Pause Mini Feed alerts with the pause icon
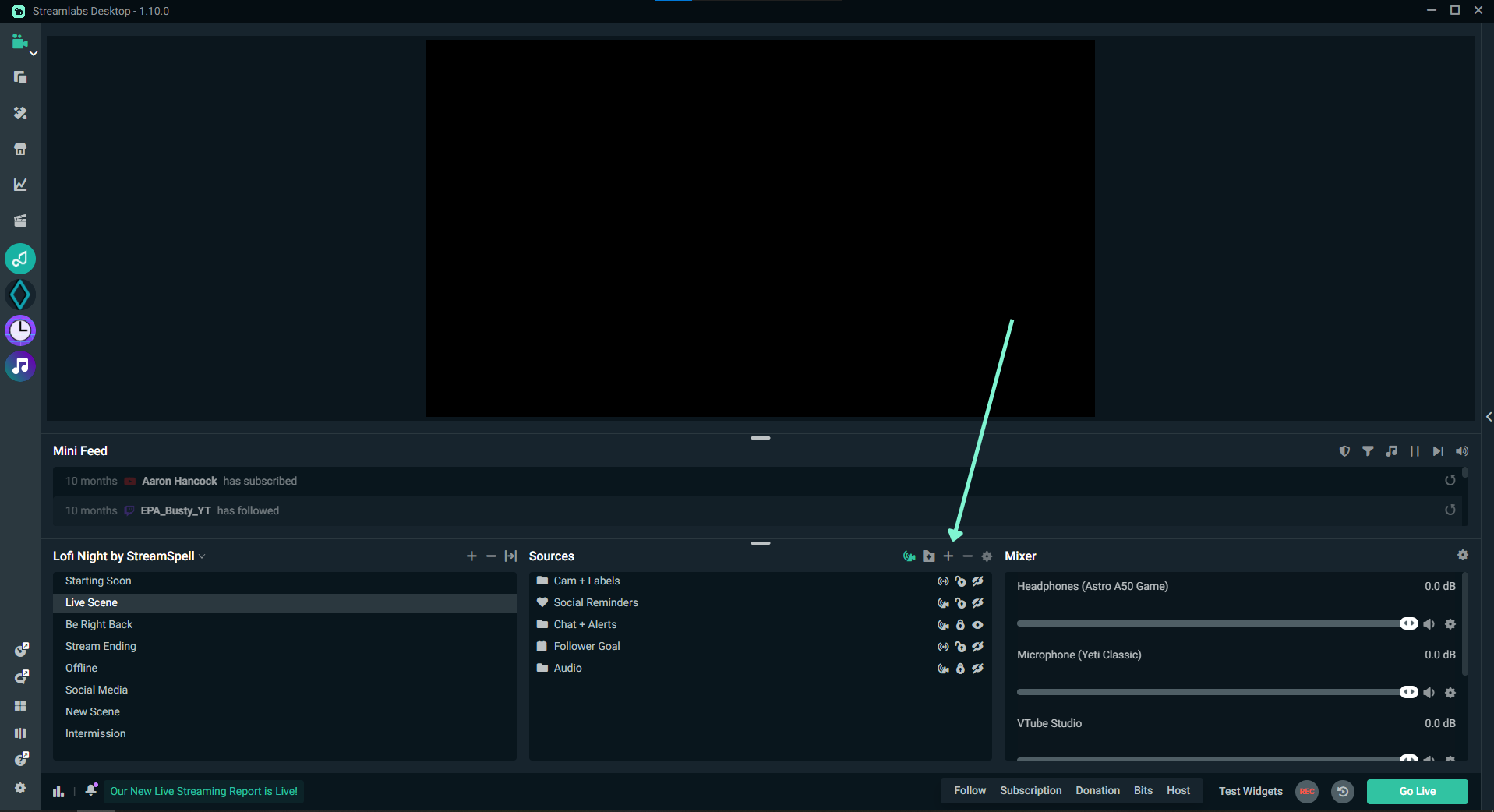This screenshot has width=1494, height=812. pos(1415,451)
